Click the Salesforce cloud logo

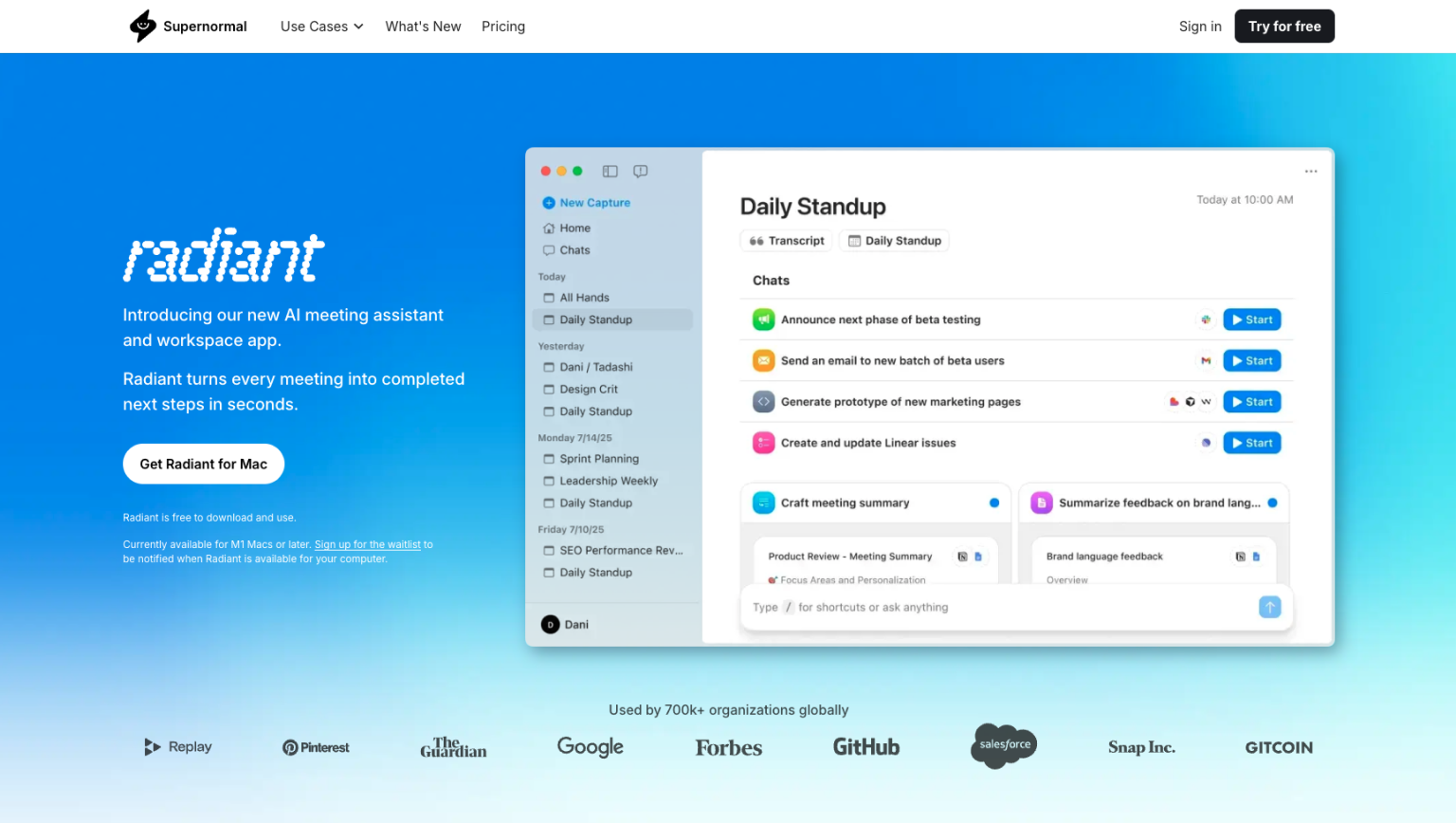(1004, 745)
